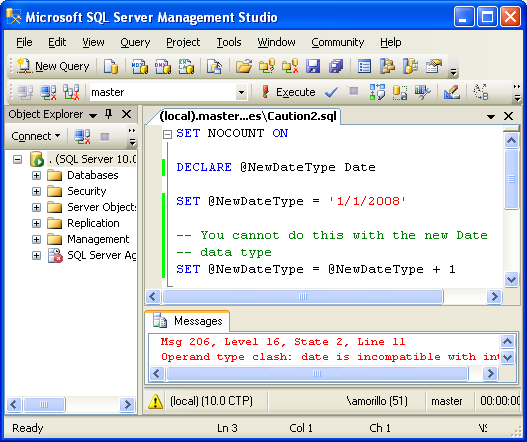Close the Caution2.sql query window
527x442 pixels.
coord(509,116)
